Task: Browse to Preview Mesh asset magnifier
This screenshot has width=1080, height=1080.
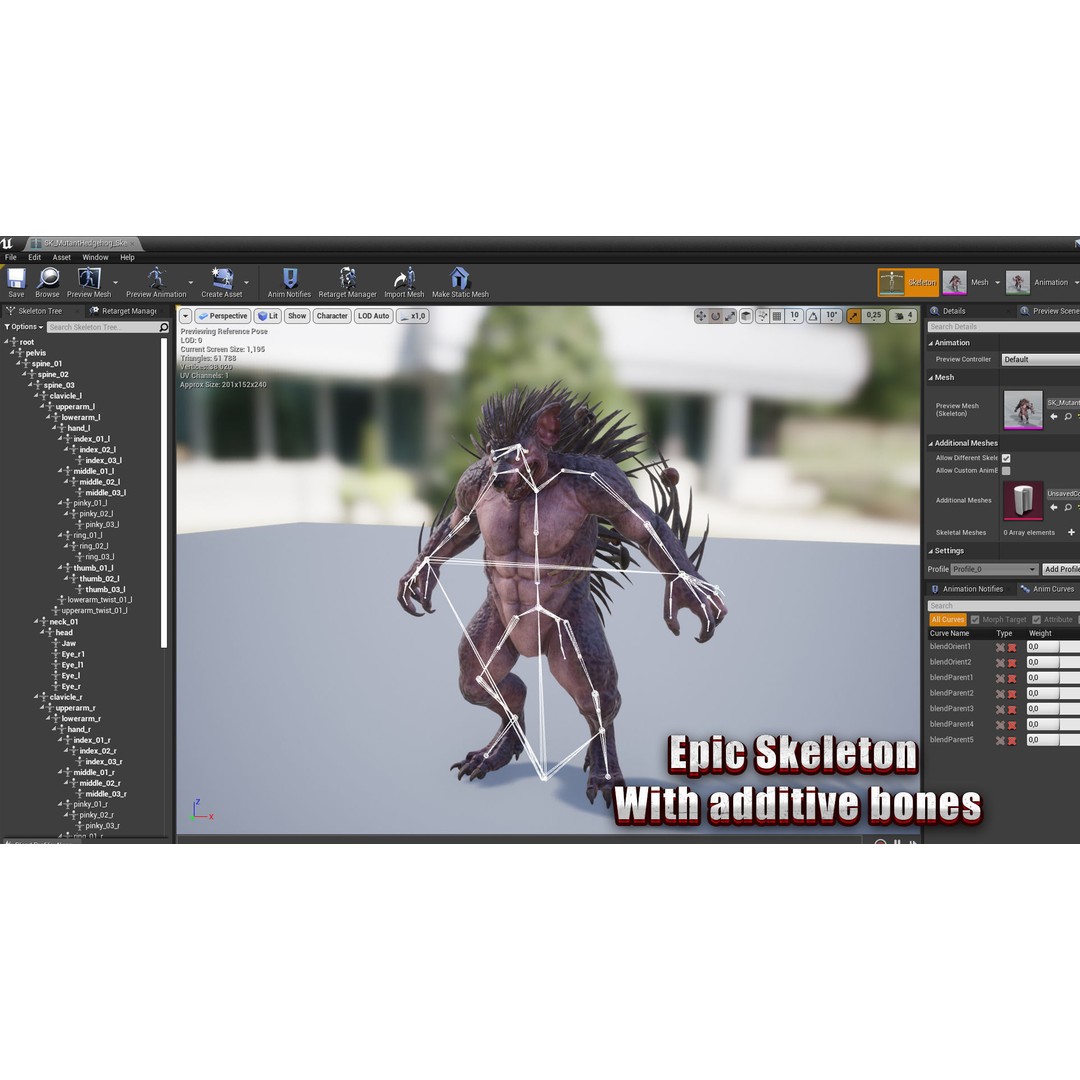Action: coord(1068,417)
